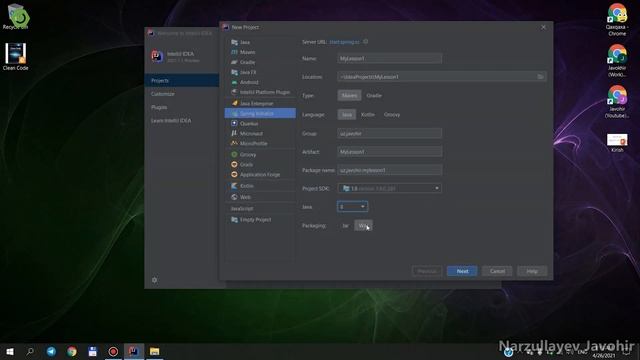
Task: Open the Project SDK dropdown
Action: 389,188
